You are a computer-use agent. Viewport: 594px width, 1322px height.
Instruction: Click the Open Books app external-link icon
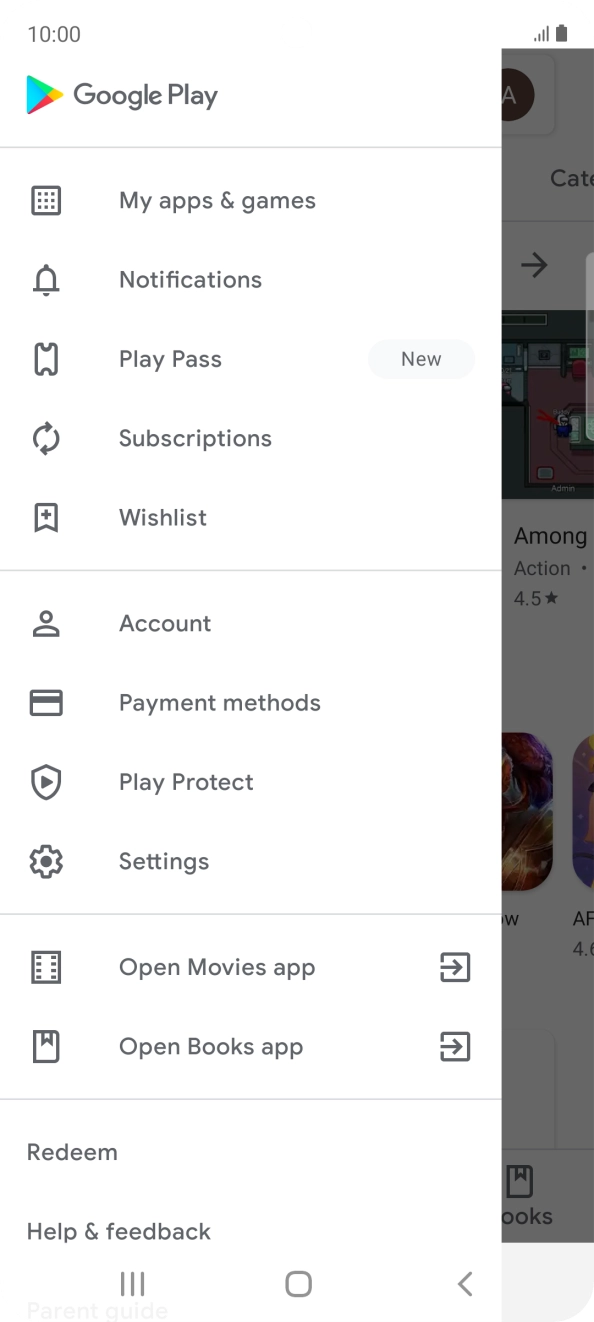[x=454, y=1047]
